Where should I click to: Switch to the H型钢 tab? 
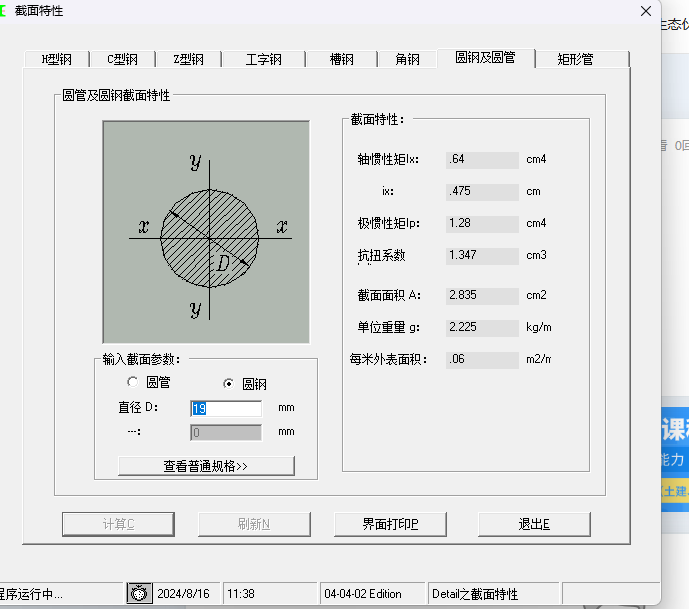coord(57,59)
